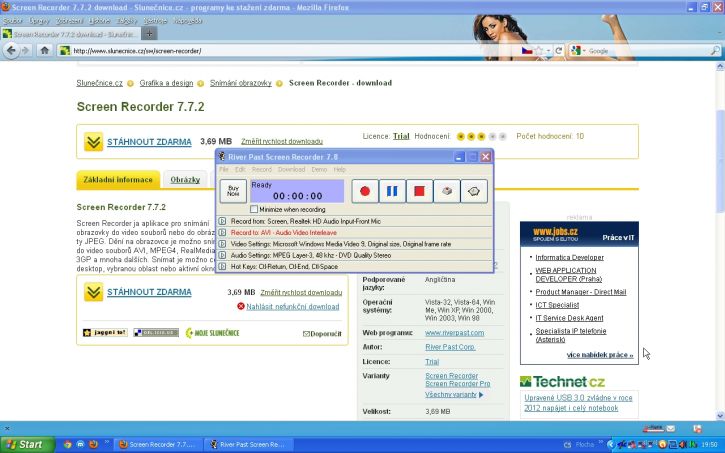Expand the Hot Keys section

click(222, 267)
